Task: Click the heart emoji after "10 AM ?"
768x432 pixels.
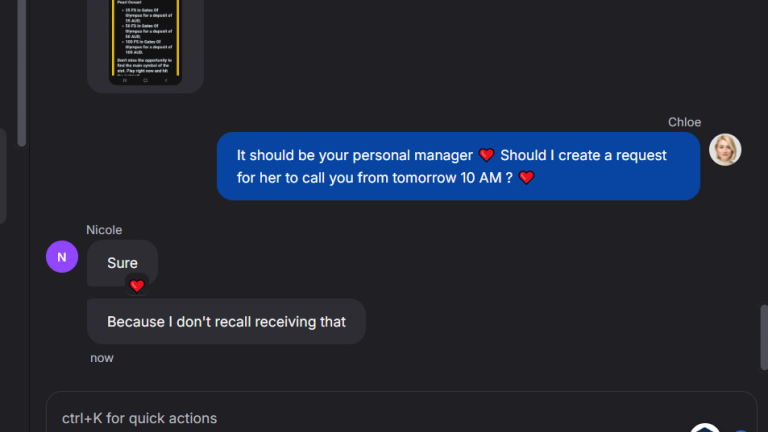Action: tap(527, 177)
